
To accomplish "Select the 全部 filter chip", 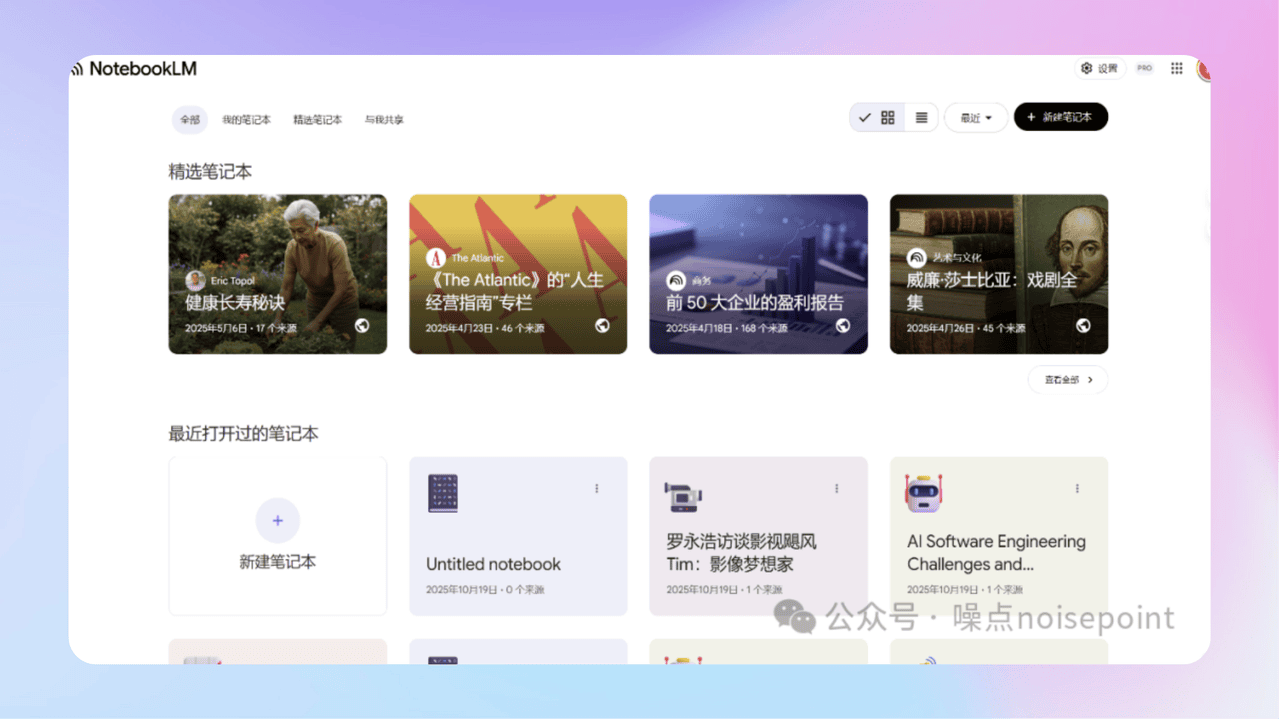I will click(190, 119).
